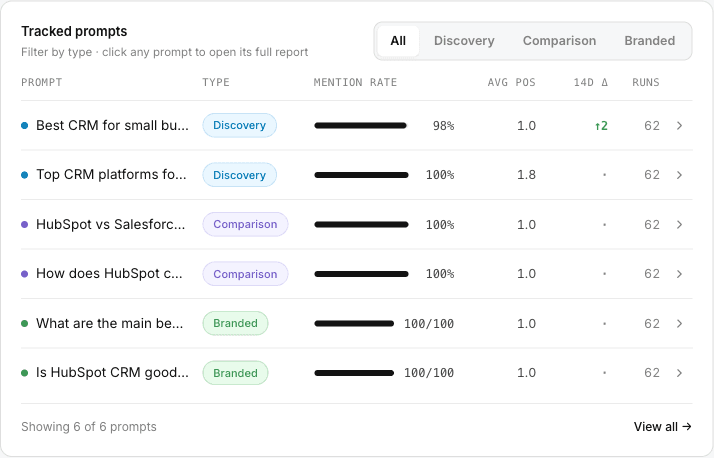Click the AVG POS column header
The image size is (714, 458).
[x=511, y=82]
